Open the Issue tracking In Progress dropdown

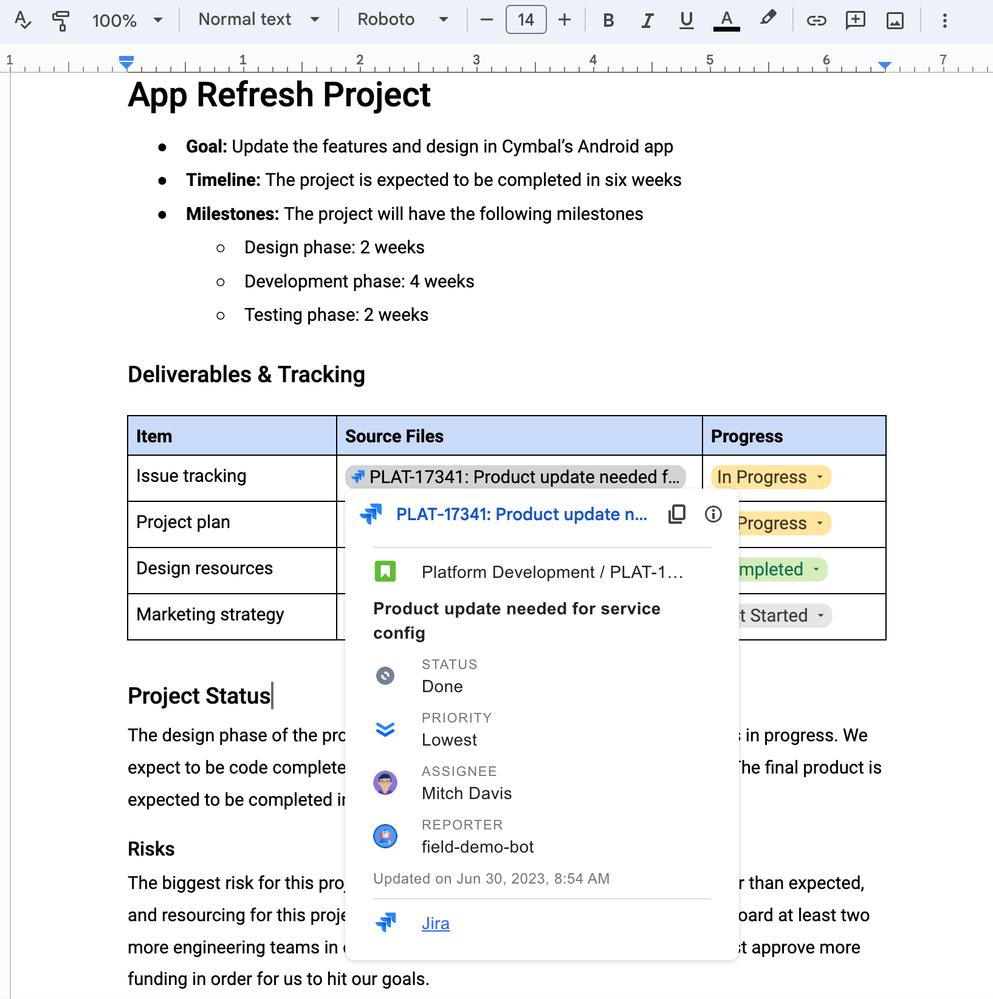771,477
